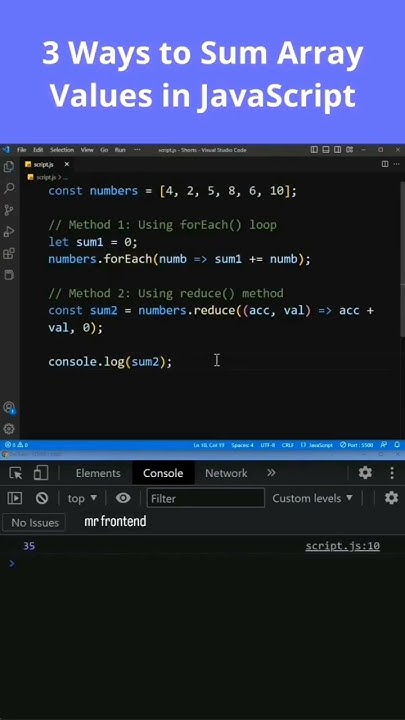Screen dimensions: 405x720
Task: Click the 'const numbers' array declaration line
Action: click(173, 191)
